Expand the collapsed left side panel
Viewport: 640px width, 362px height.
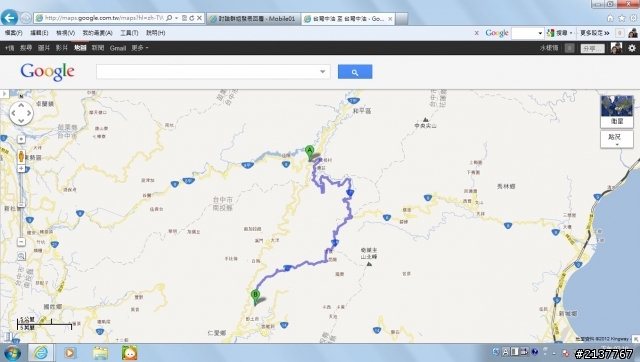[4, 94]
